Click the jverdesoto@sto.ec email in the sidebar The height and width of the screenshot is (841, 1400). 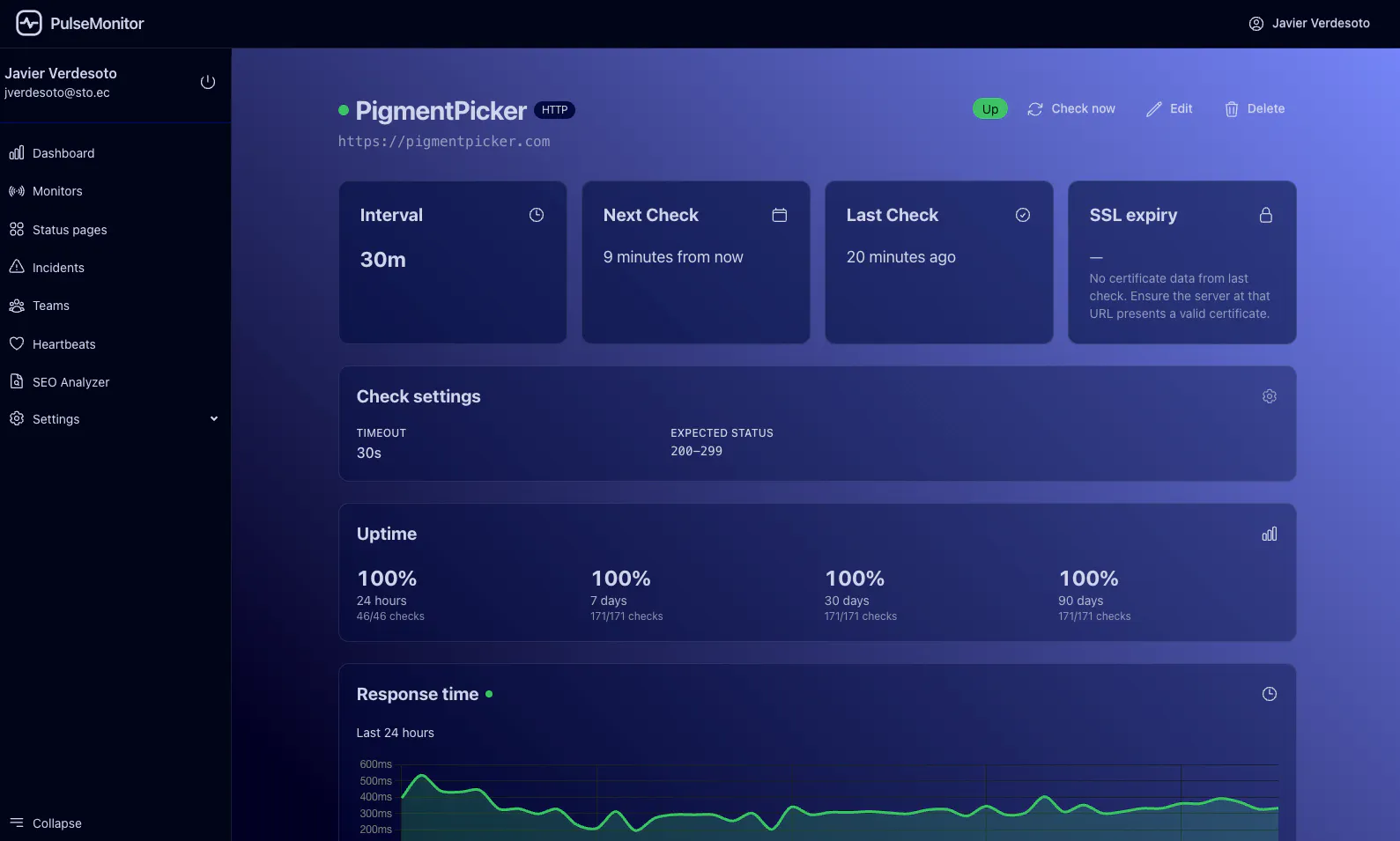pyautogui.click(x=57, y=92)
